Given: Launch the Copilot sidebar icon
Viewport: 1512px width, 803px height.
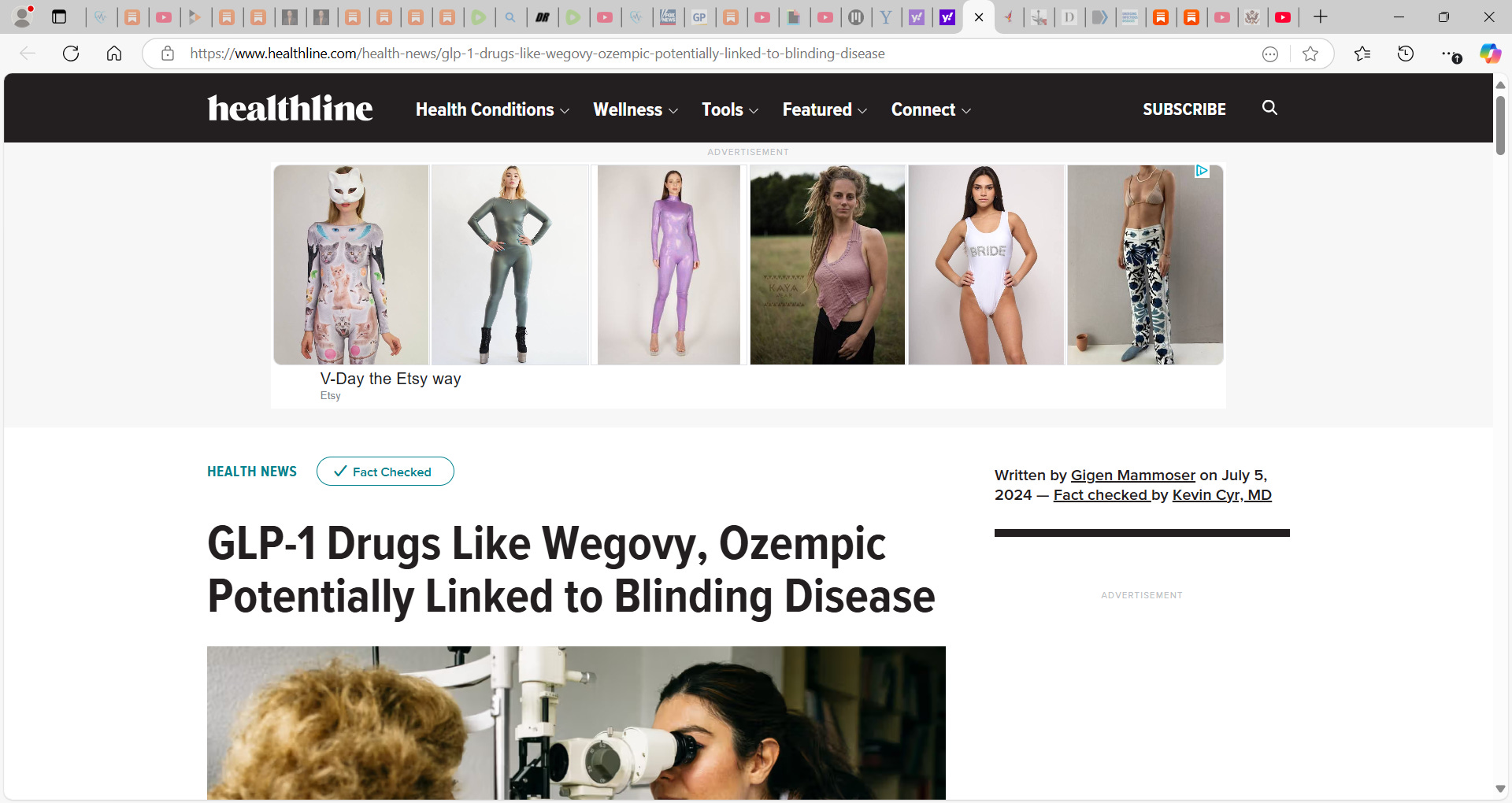Looking at the screenshot, I should coord(1490,54).
